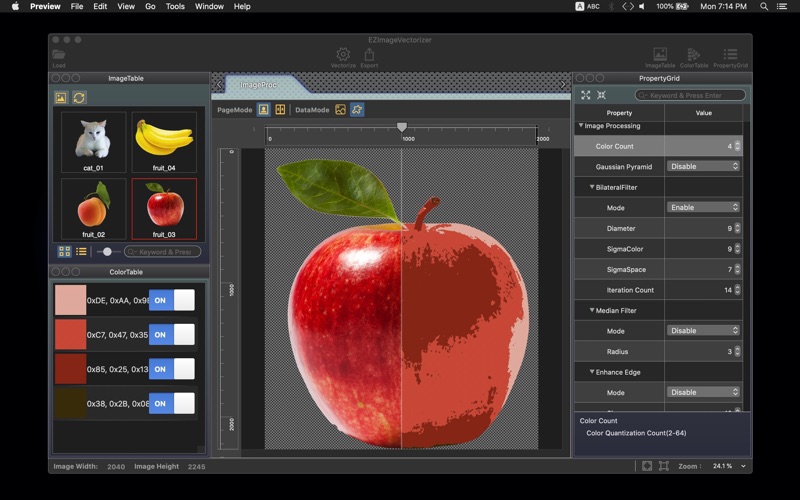The image size is (800, 500).
Task: Switch ImageTable to list view
Action: [81, 252]
